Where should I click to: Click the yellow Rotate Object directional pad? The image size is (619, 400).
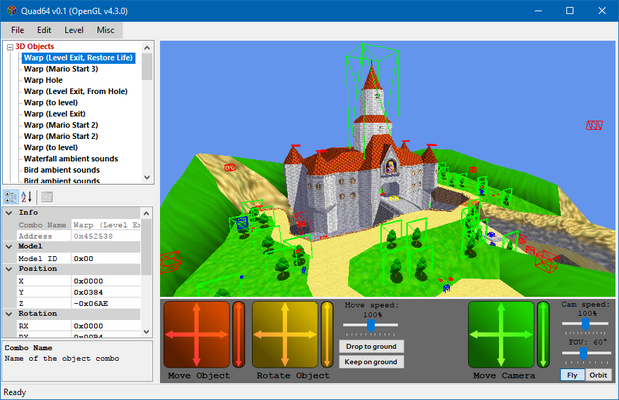tap(284, 334)
